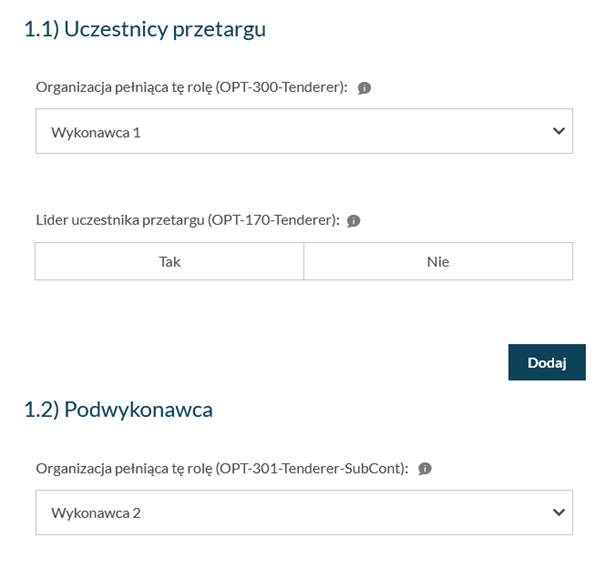Select "Nie" for Lider uczestnika przetargu
This screenshot has width=605, height=568.
click(438, 261)
